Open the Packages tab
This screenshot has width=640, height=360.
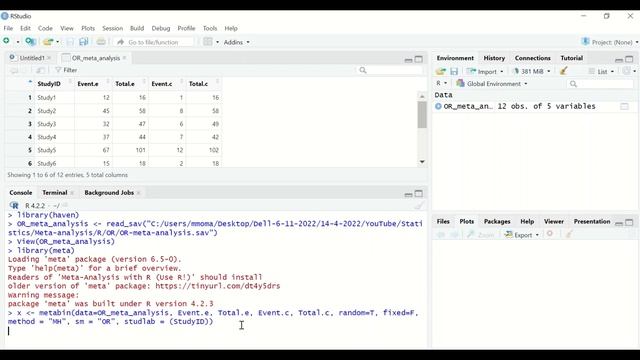pyautogui.click(x=497, y=222)
